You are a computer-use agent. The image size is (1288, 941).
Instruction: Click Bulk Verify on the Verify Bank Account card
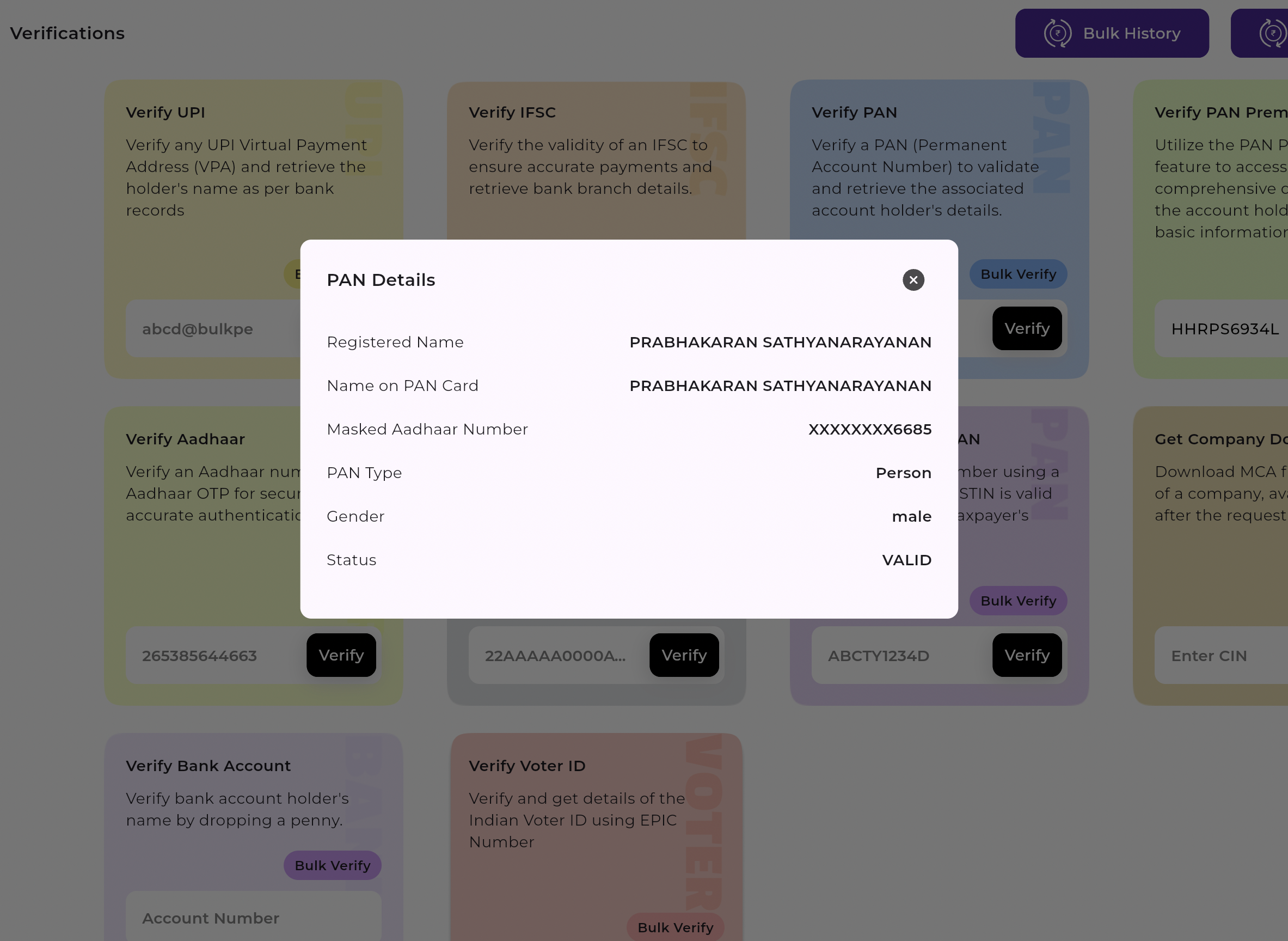(332, 865)
